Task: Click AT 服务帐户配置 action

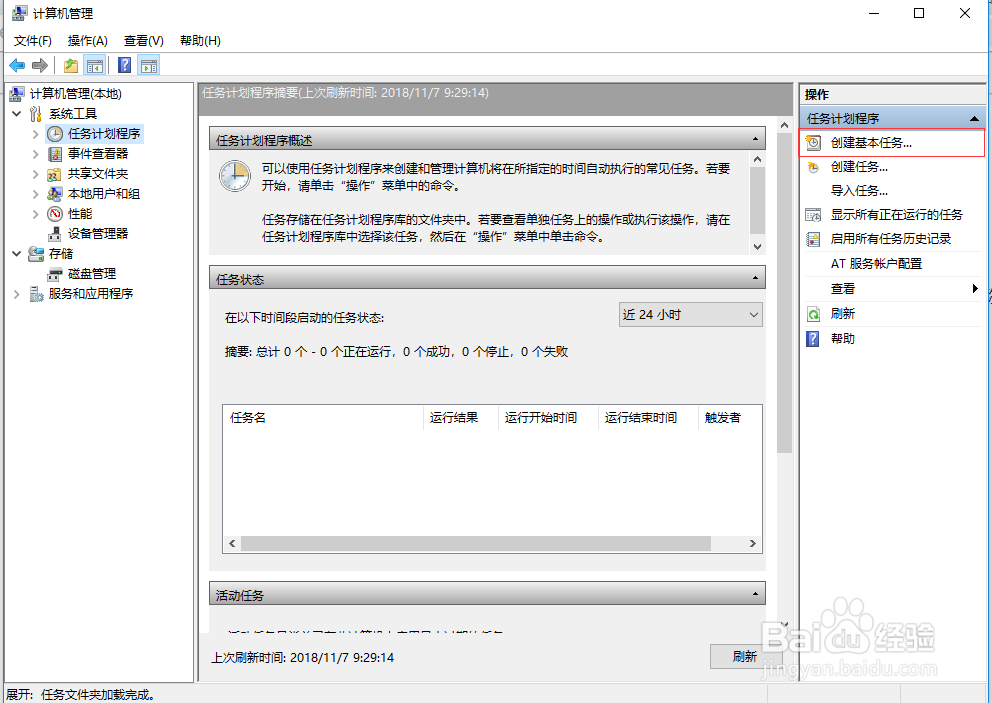Action: point(876,264)
